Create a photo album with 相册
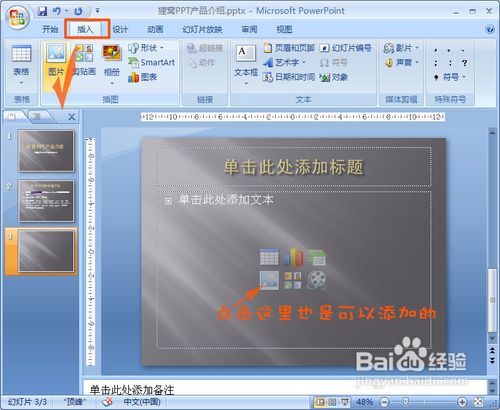This screenshot has width=500, height=410. point(112,60)
